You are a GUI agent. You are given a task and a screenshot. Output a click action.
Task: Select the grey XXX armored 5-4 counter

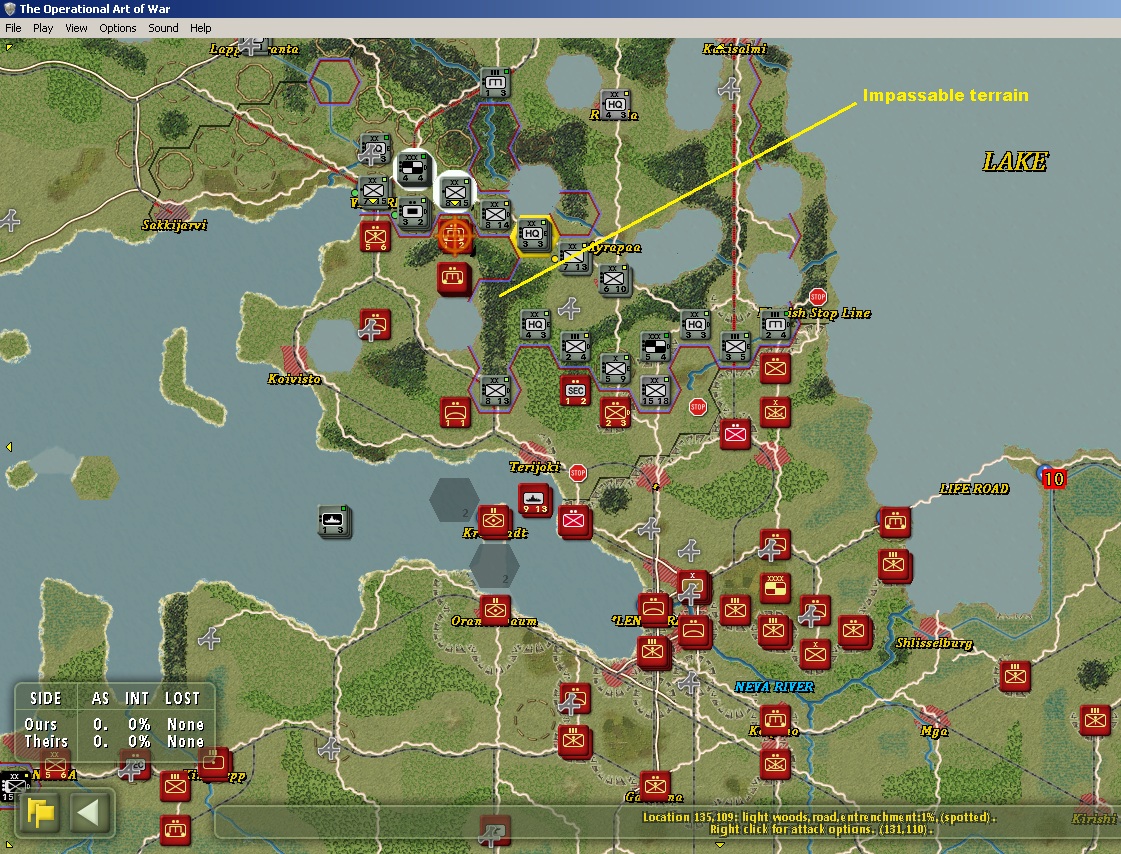click(x=655, y=347)
